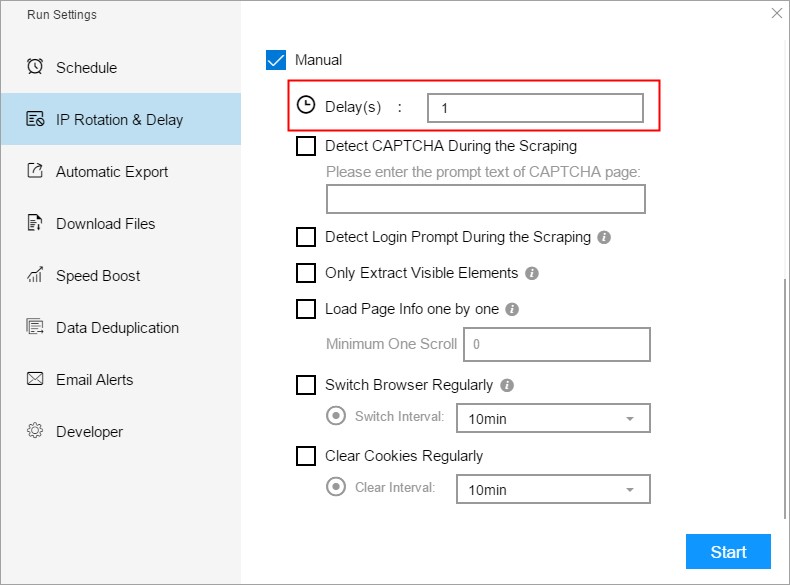Click the Automatic Export icon
Image resolution: width=790 pixels, height=585 pixels.
(35, 171)
